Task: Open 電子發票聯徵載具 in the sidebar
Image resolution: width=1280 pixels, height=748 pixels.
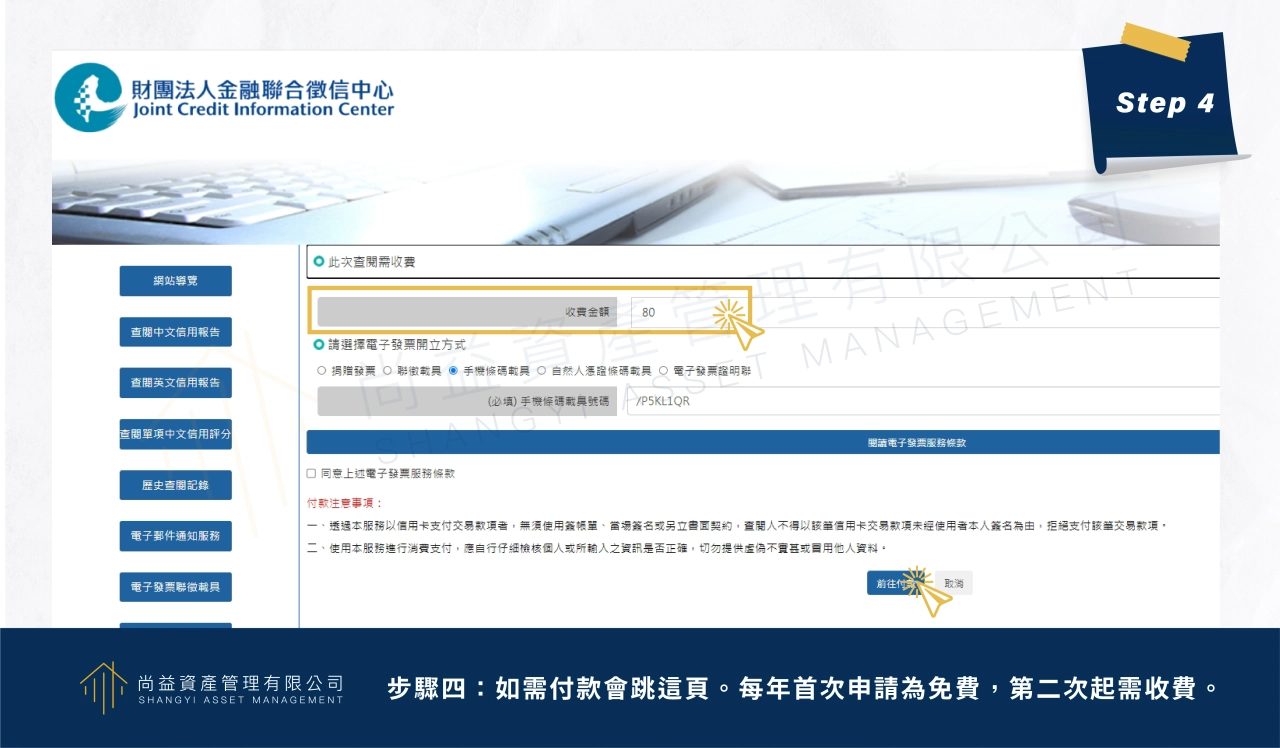Action: point(175,587)
